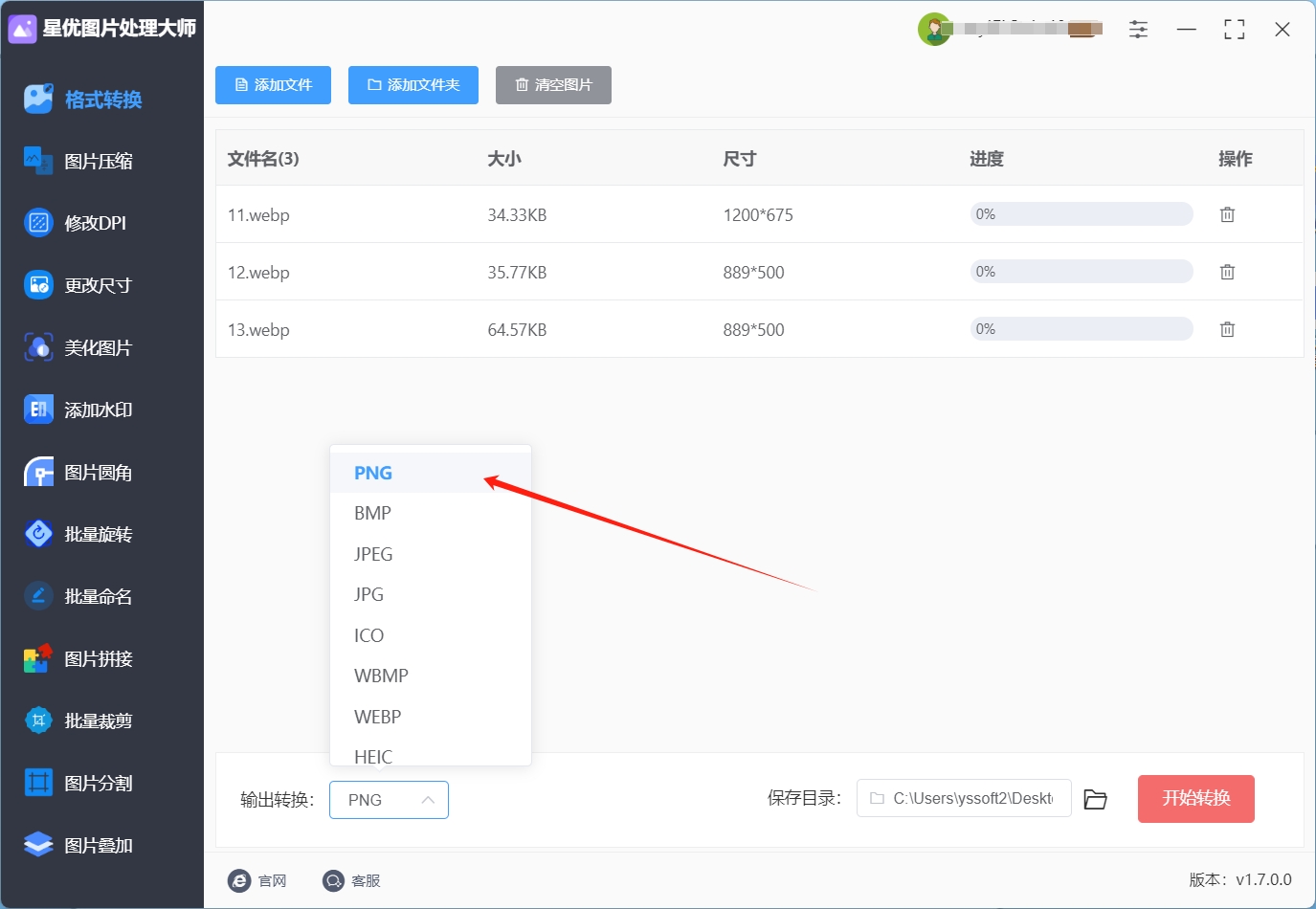The height and width of the screenshot is (909, 1316).
Task: Open the 添加水印 watermark tool
Action: pos(78,410)
